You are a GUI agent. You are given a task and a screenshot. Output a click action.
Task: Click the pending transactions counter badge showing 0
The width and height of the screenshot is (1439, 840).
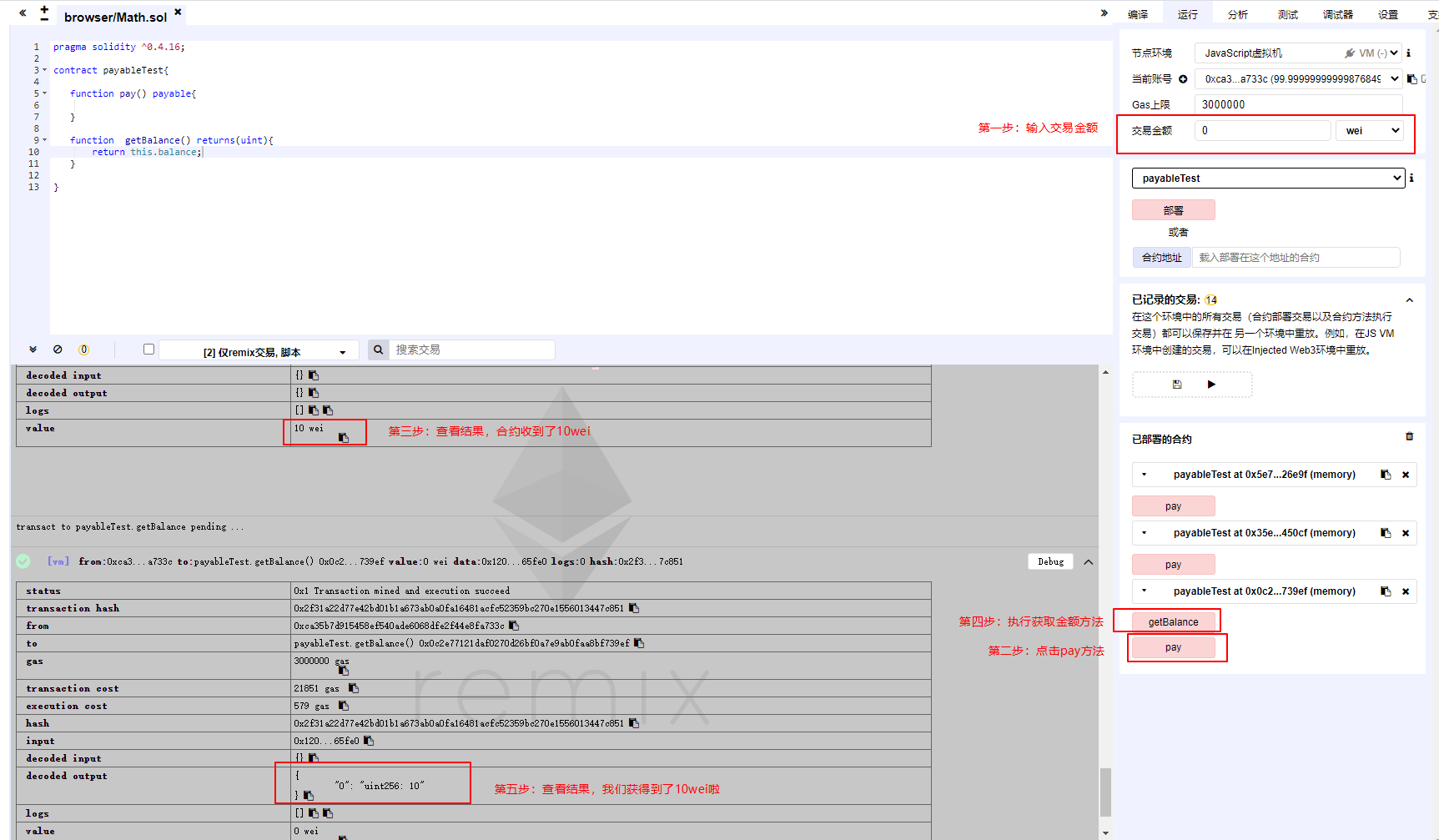83,350
